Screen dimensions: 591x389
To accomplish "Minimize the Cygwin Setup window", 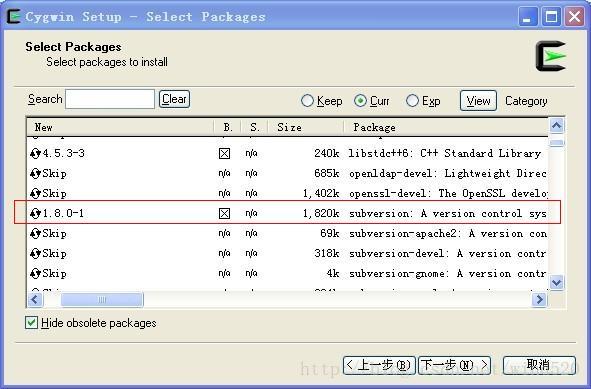I will [528, 17].
